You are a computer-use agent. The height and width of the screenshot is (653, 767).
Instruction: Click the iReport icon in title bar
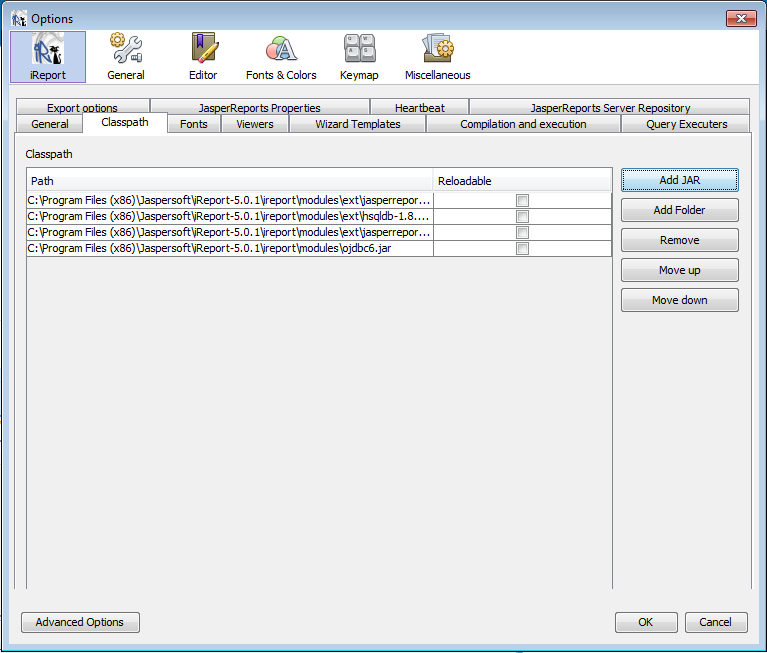click(x=19, y=19)
